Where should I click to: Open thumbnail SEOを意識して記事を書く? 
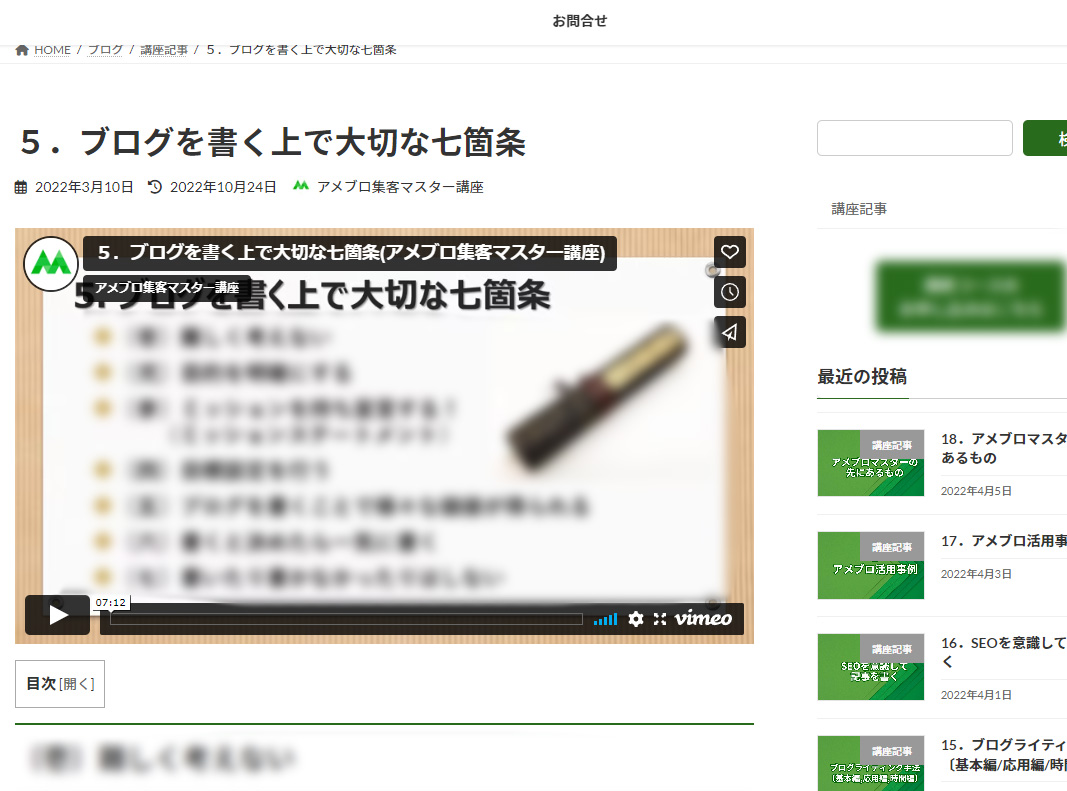[x=871, y=667]
